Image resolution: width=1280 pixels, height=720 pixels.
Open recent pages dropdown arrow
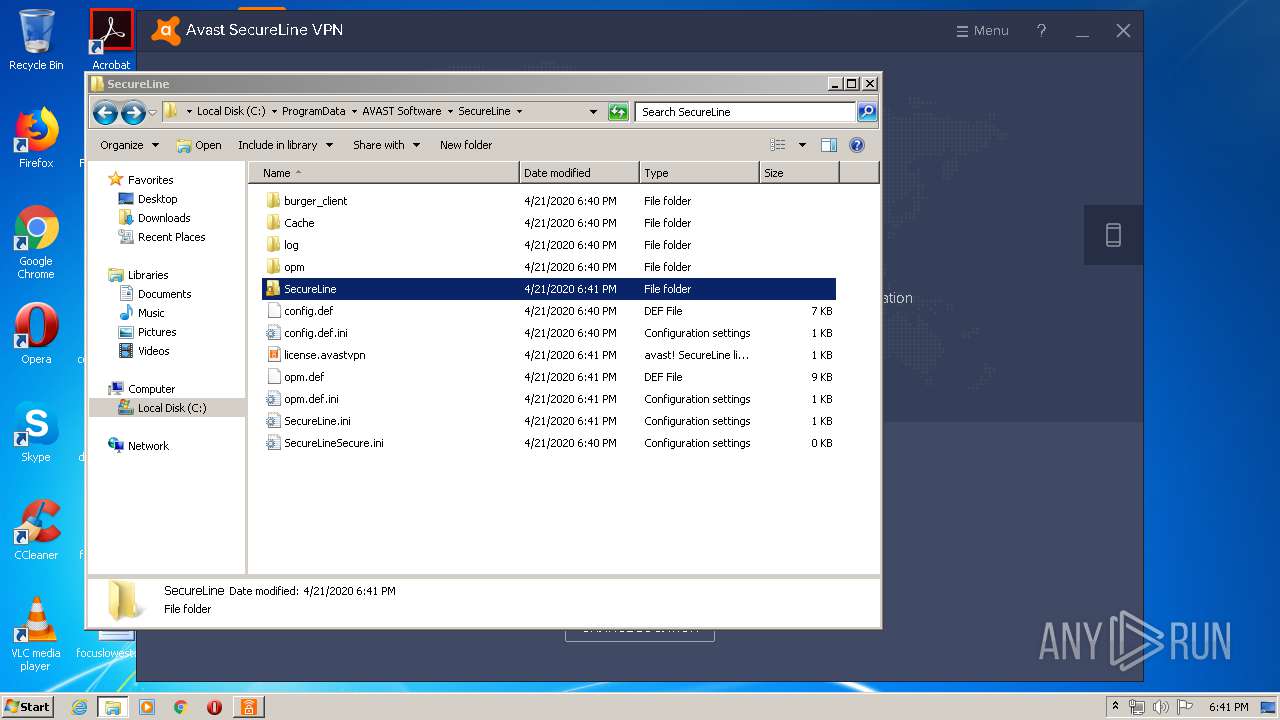pyautogui.click(x=152, y=112)
